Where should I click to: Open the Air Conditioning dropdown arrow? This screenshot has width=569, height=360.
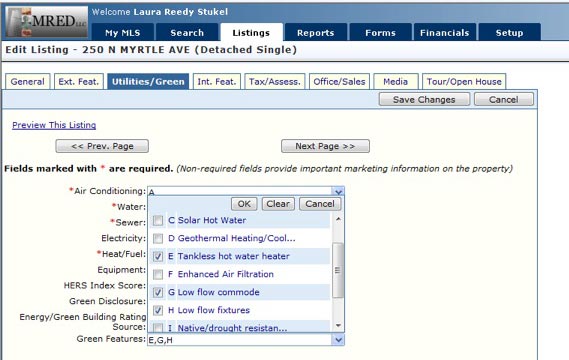(x=338, y=191)
